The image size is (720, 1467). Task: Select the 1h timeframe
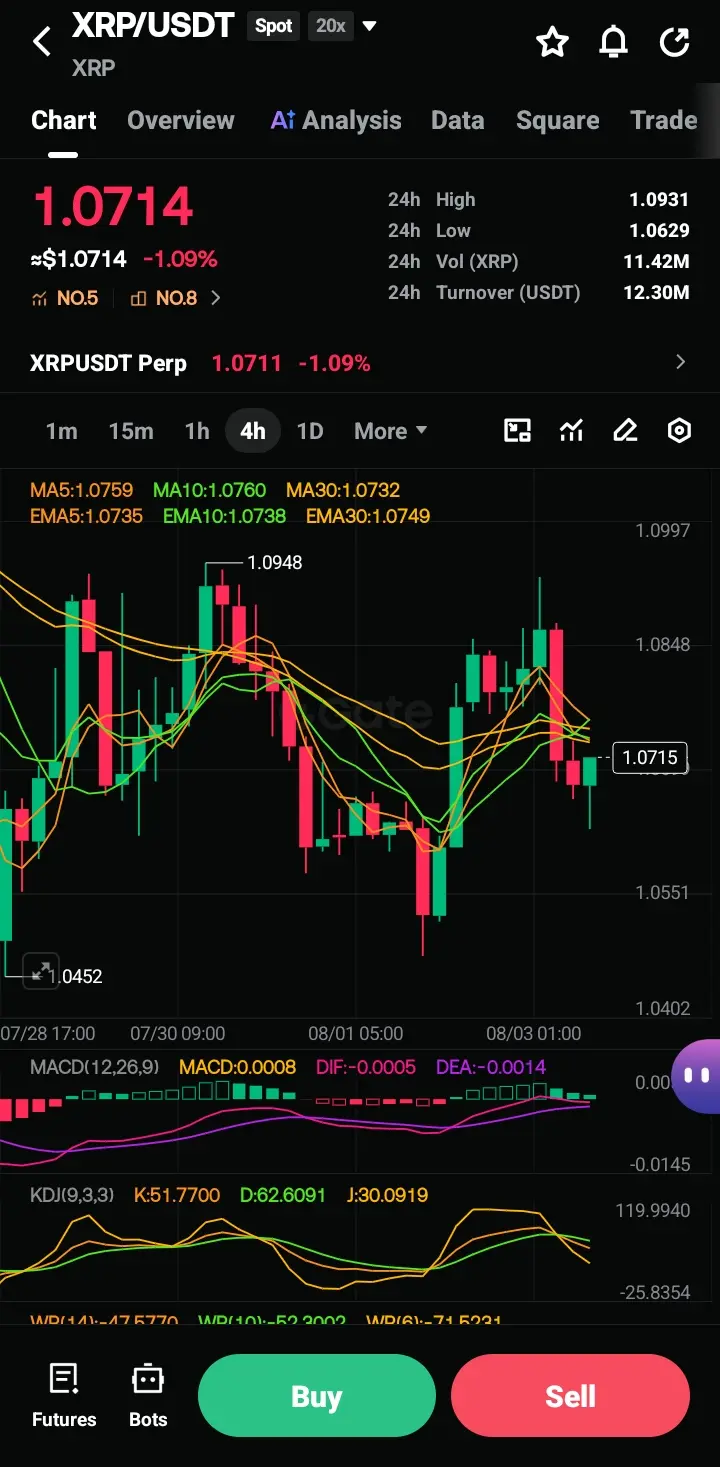[x=197, y=431]
